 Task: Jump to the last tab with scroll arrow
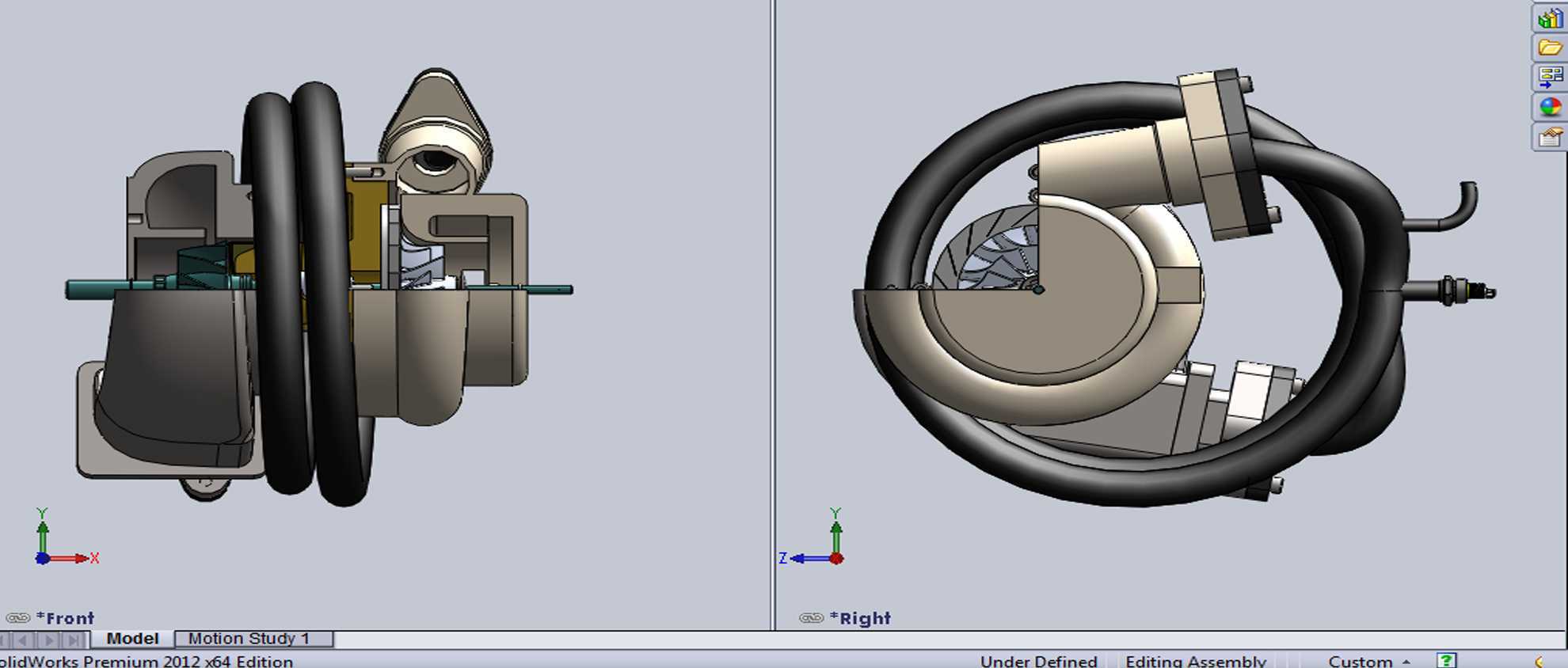(74, 640)
